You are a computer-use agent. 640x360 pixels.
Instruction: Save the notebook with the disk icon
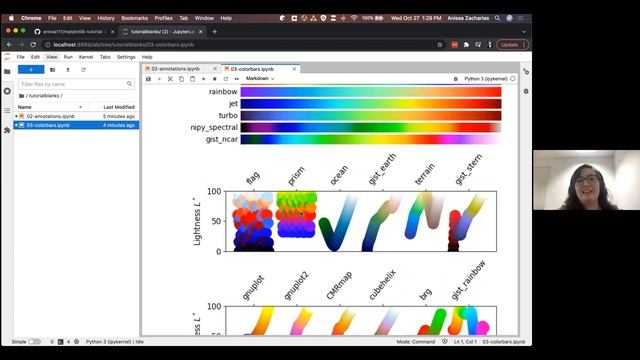point(148,79)
